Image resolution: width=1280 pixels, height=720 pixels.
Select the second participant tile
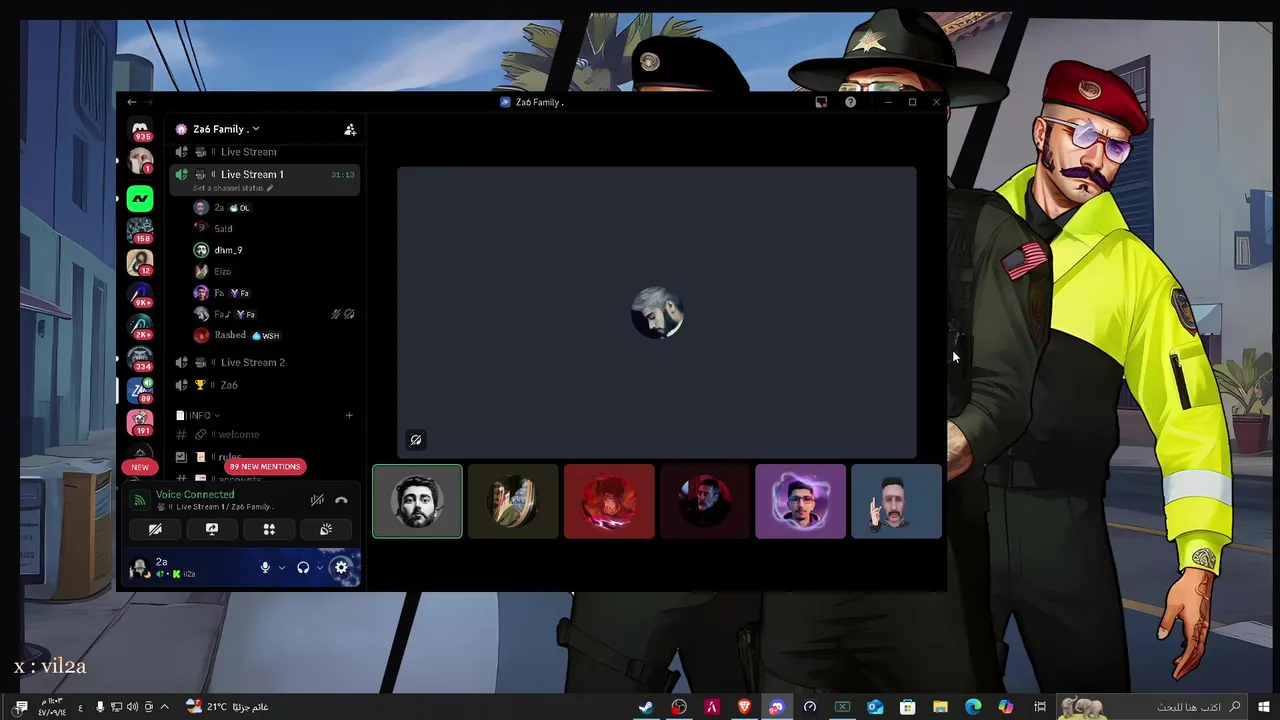coord(513,501)
